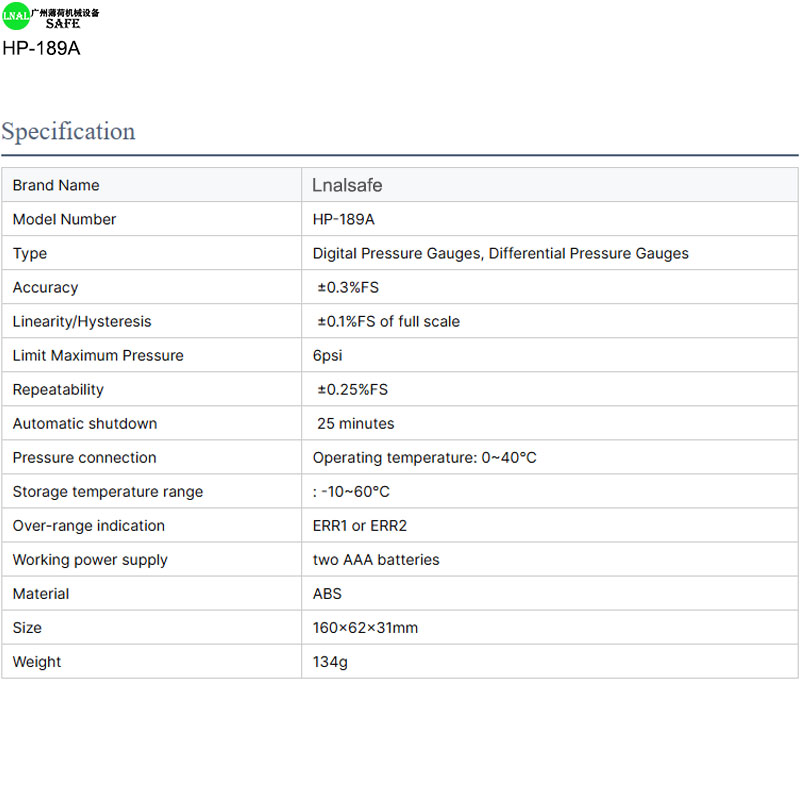Click the Operating temperature 0~40°C value
800x800 pixels.
tap(424, 458)
